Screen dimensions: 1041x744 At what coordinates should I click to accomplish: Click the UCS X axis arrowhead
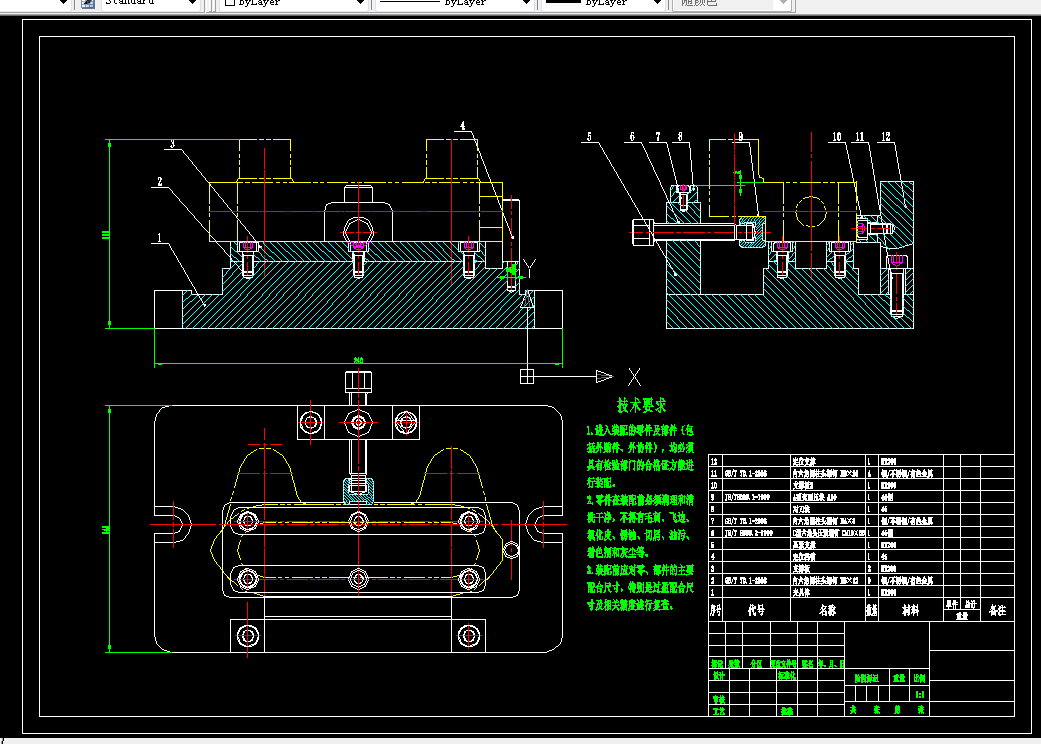[603, 376]
